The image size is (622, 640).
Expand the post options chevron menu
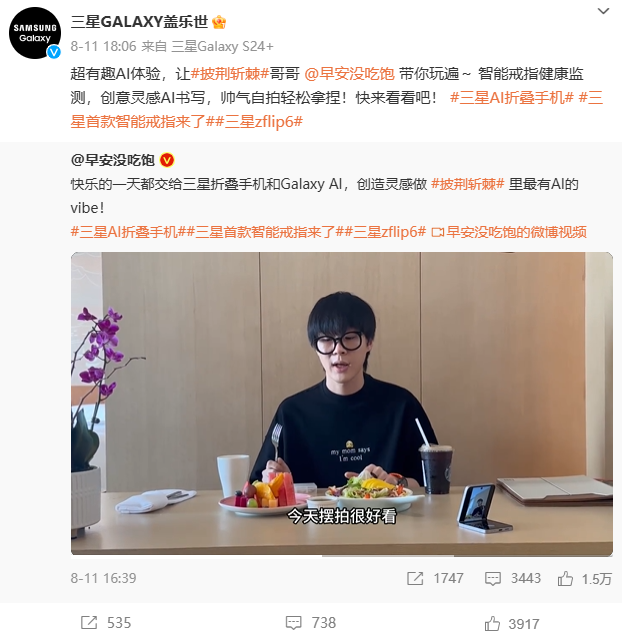603,11
